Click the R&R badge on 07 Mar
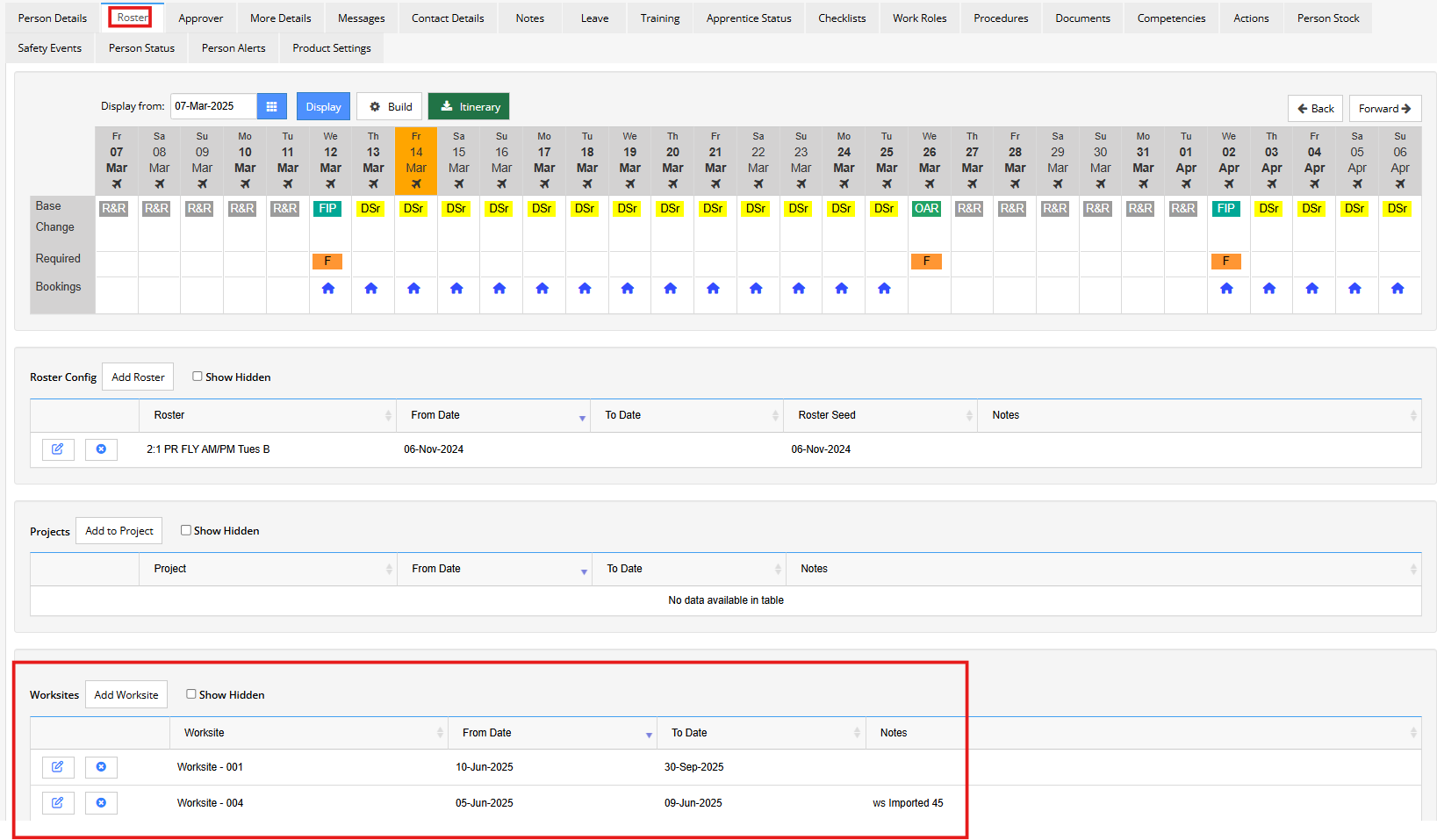Screen dimensions: 1437x840 [114, 209]
